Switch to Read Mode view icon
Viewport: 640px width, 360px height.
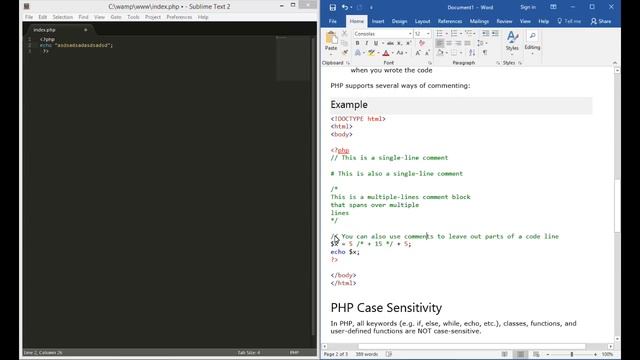(505, 354)
